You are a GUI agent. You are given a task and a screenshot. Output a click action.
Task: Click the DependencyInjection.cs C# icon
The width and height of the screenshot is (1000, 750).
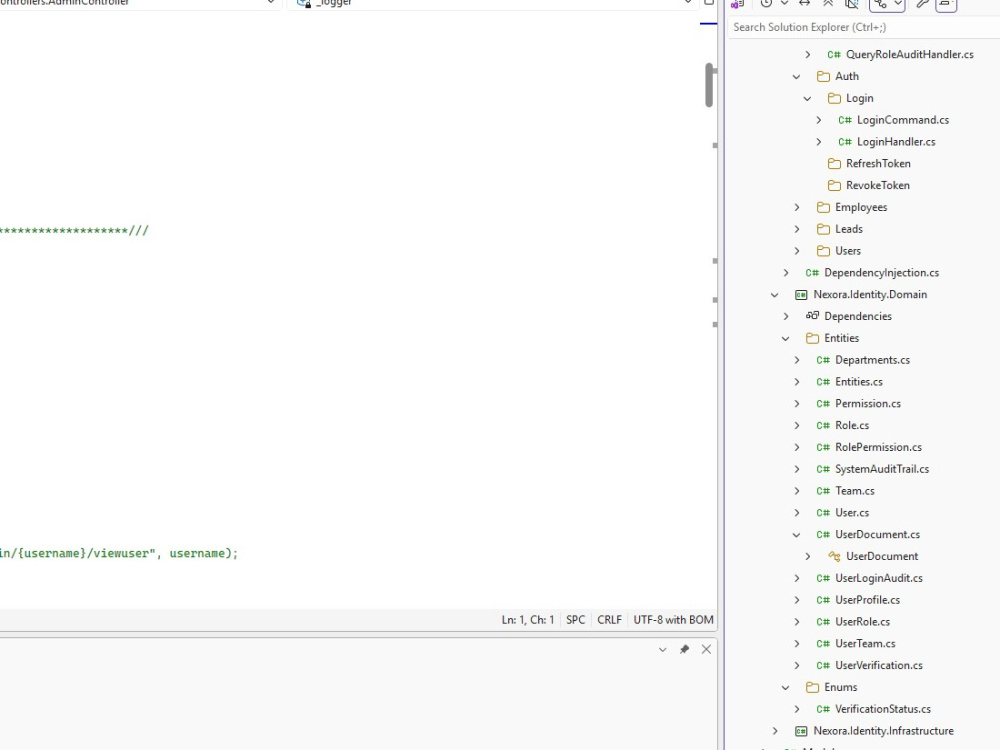coord(812,273)
